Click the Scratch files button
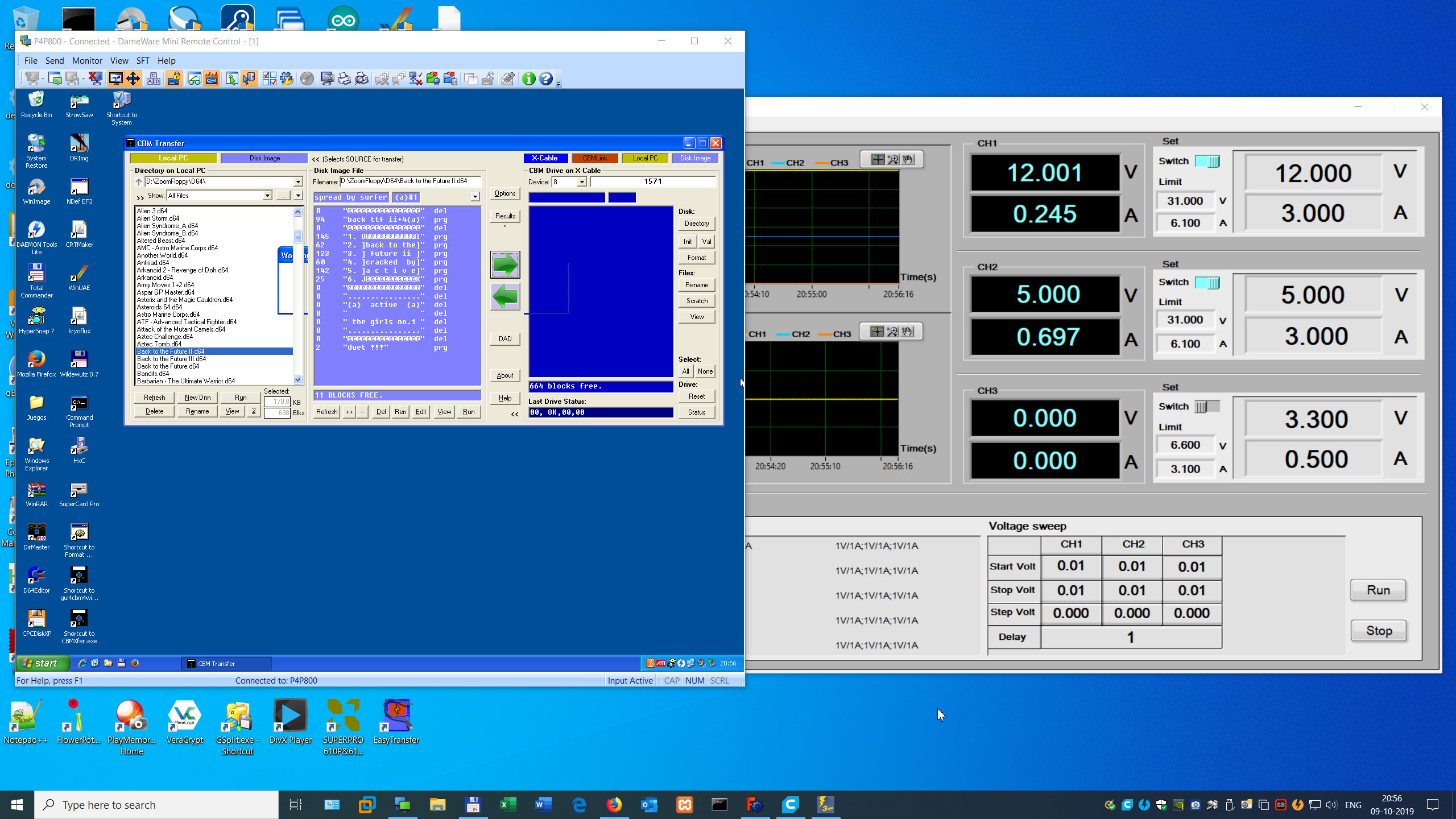The width and height of the screenshot is (1456, 819). [x=697, y=301]
